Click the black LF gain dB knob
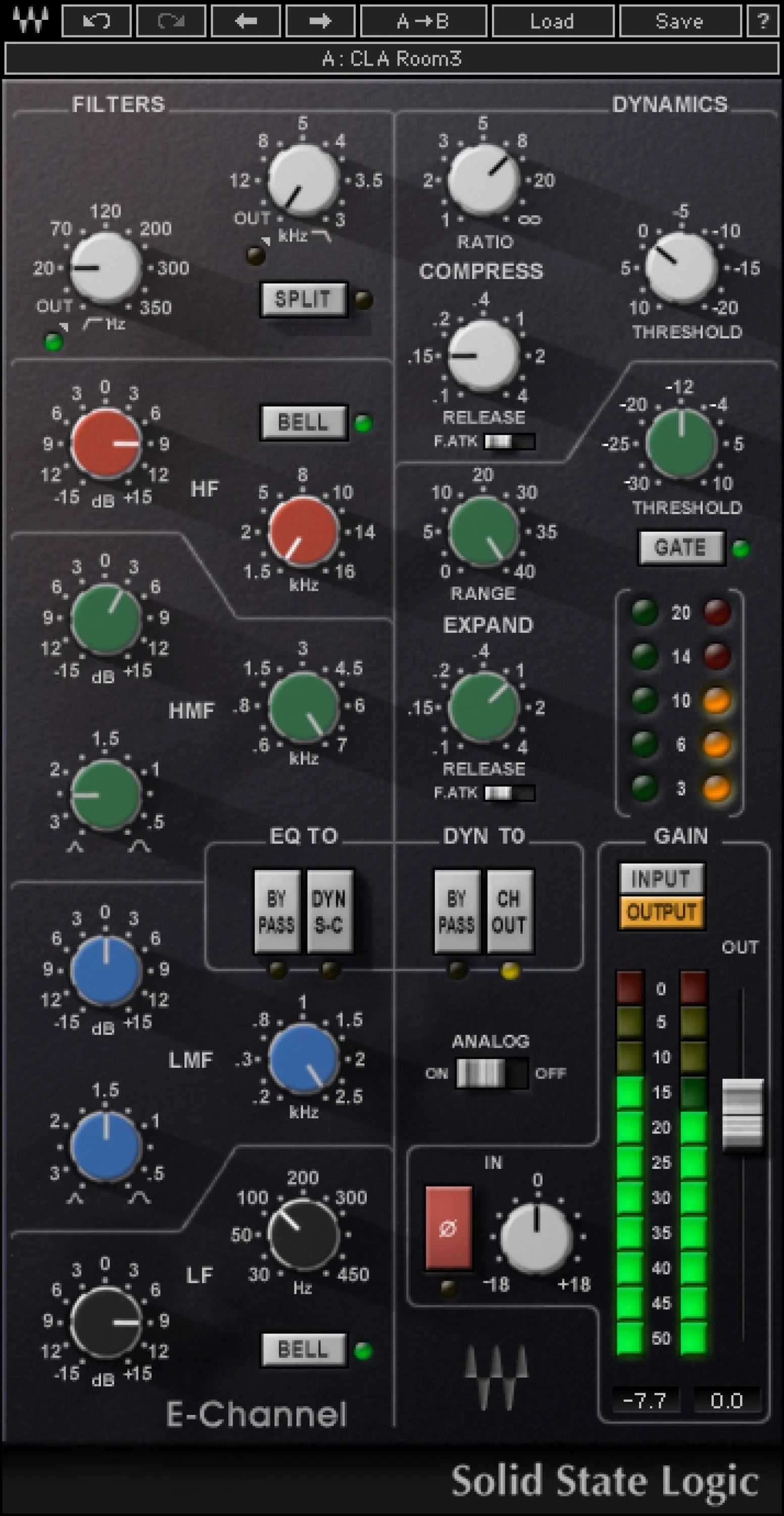The height and width of the screenshot is (1516, 784). pos(106,1321)
